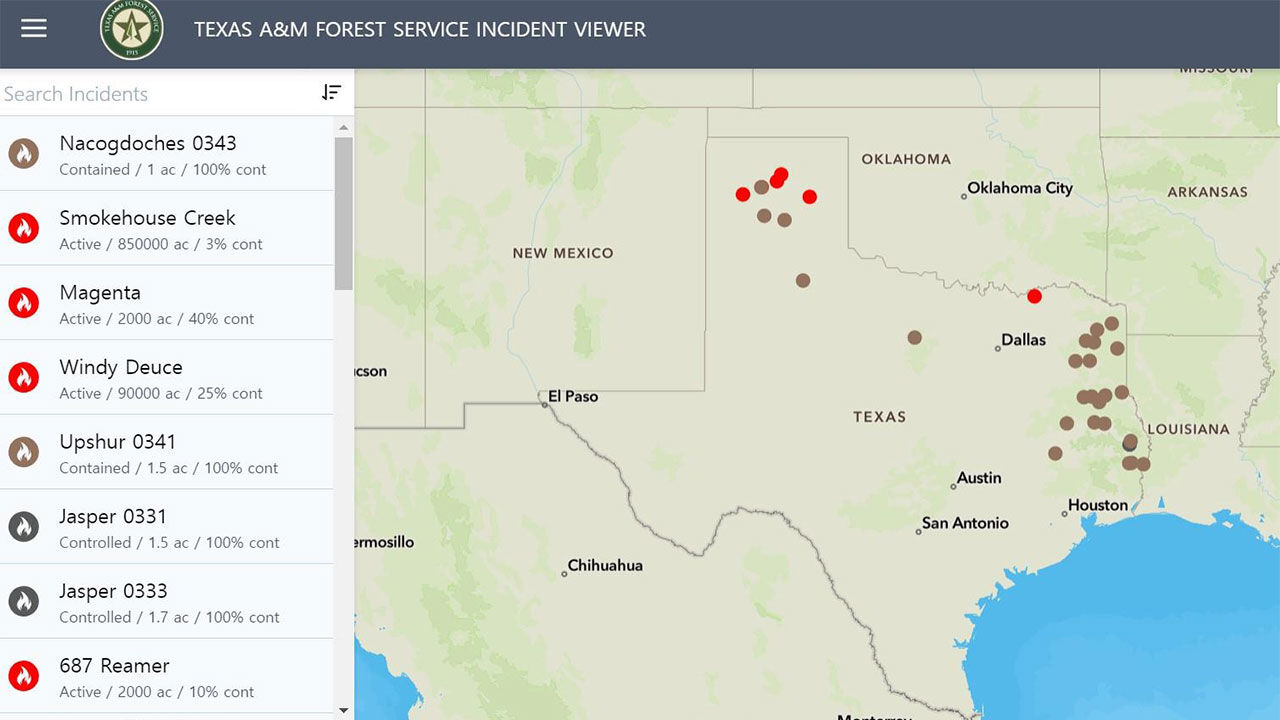
Task: Click the Magenta active fire icon
Action: [24, 303]
